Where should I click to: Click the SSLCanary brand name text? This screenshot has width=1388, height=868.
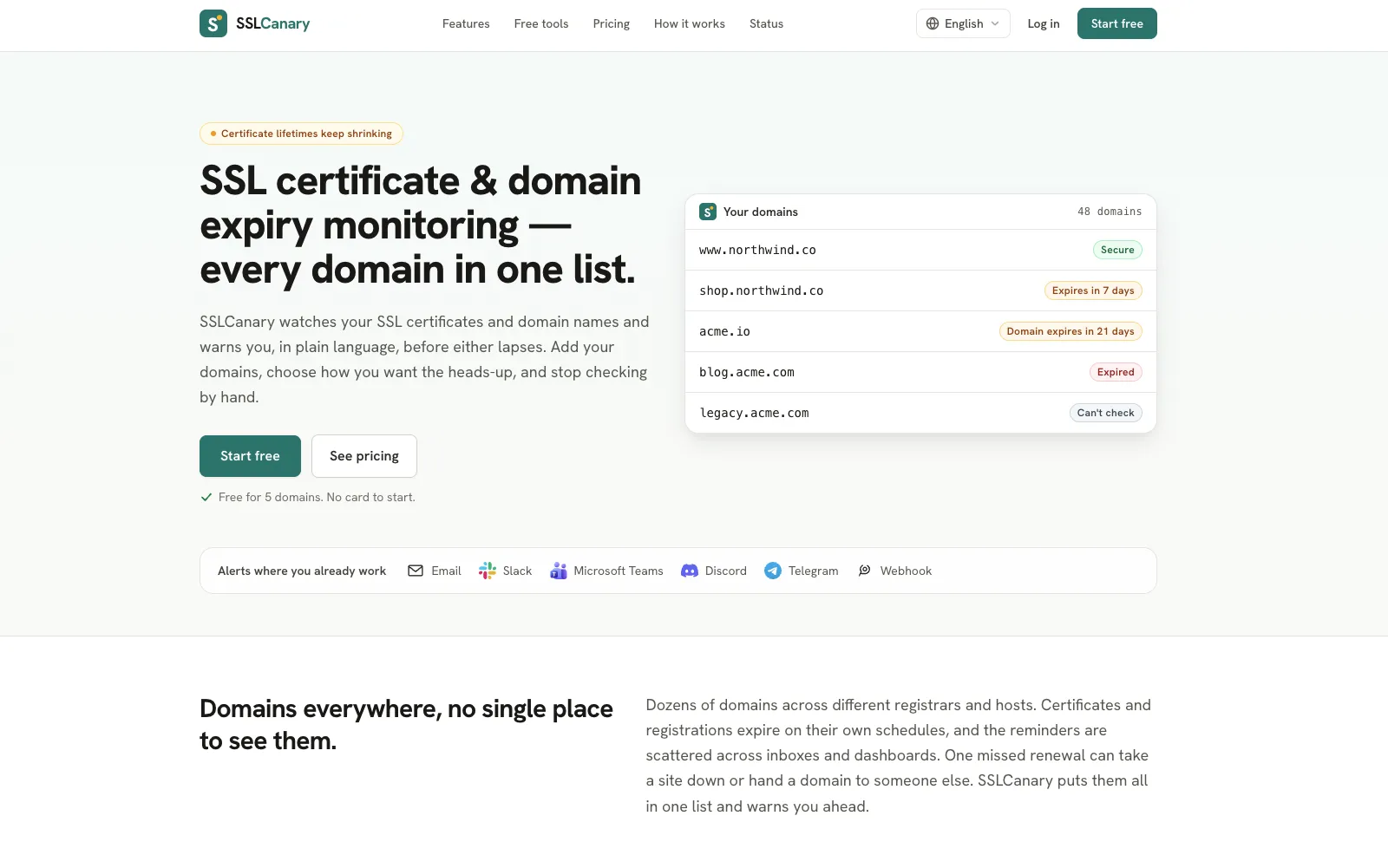click(272, 23)
